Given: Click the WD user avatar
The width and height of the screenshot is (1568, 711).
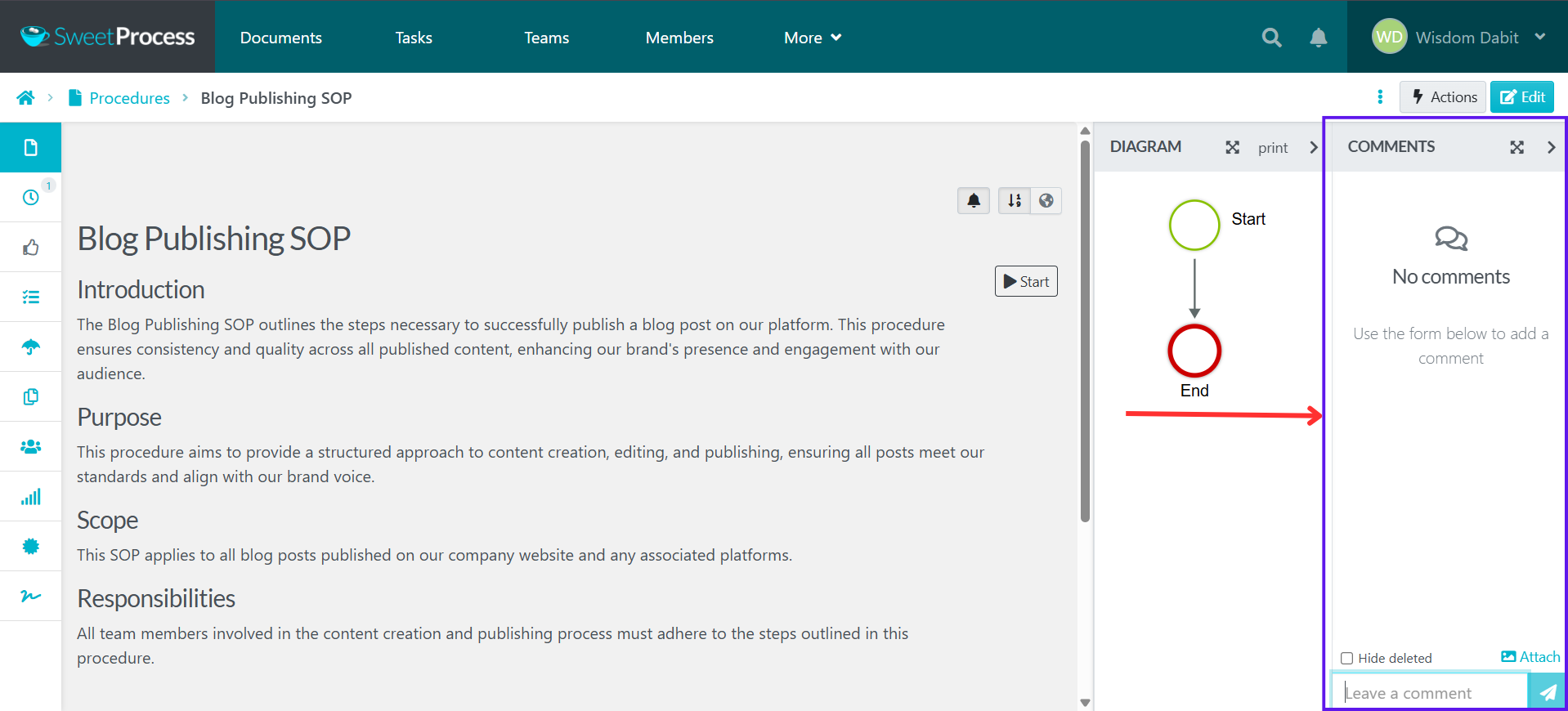Looking at the screenshot, I should (1389, 37).
